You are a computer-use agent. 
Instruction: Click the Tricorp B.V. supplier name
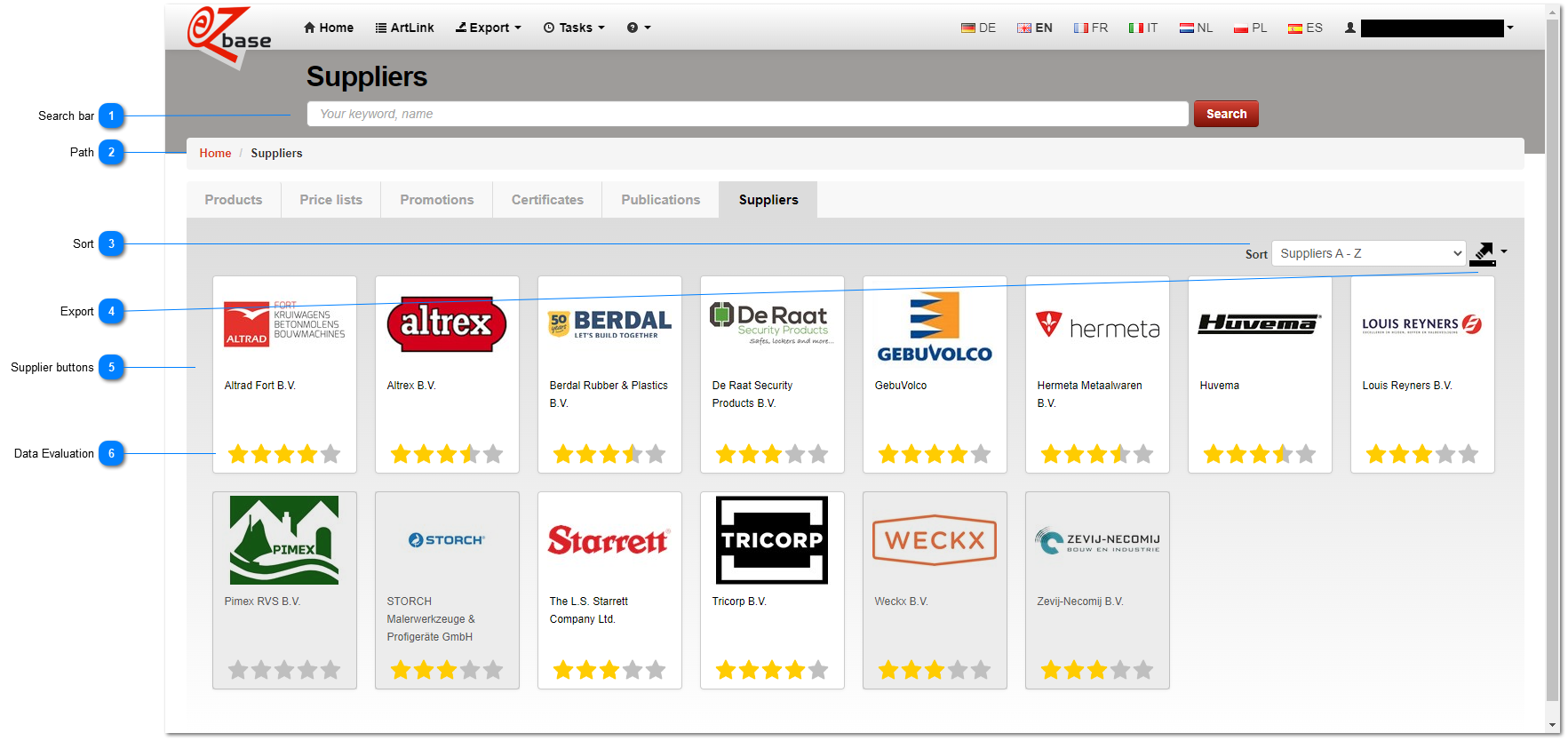[739, 602]
